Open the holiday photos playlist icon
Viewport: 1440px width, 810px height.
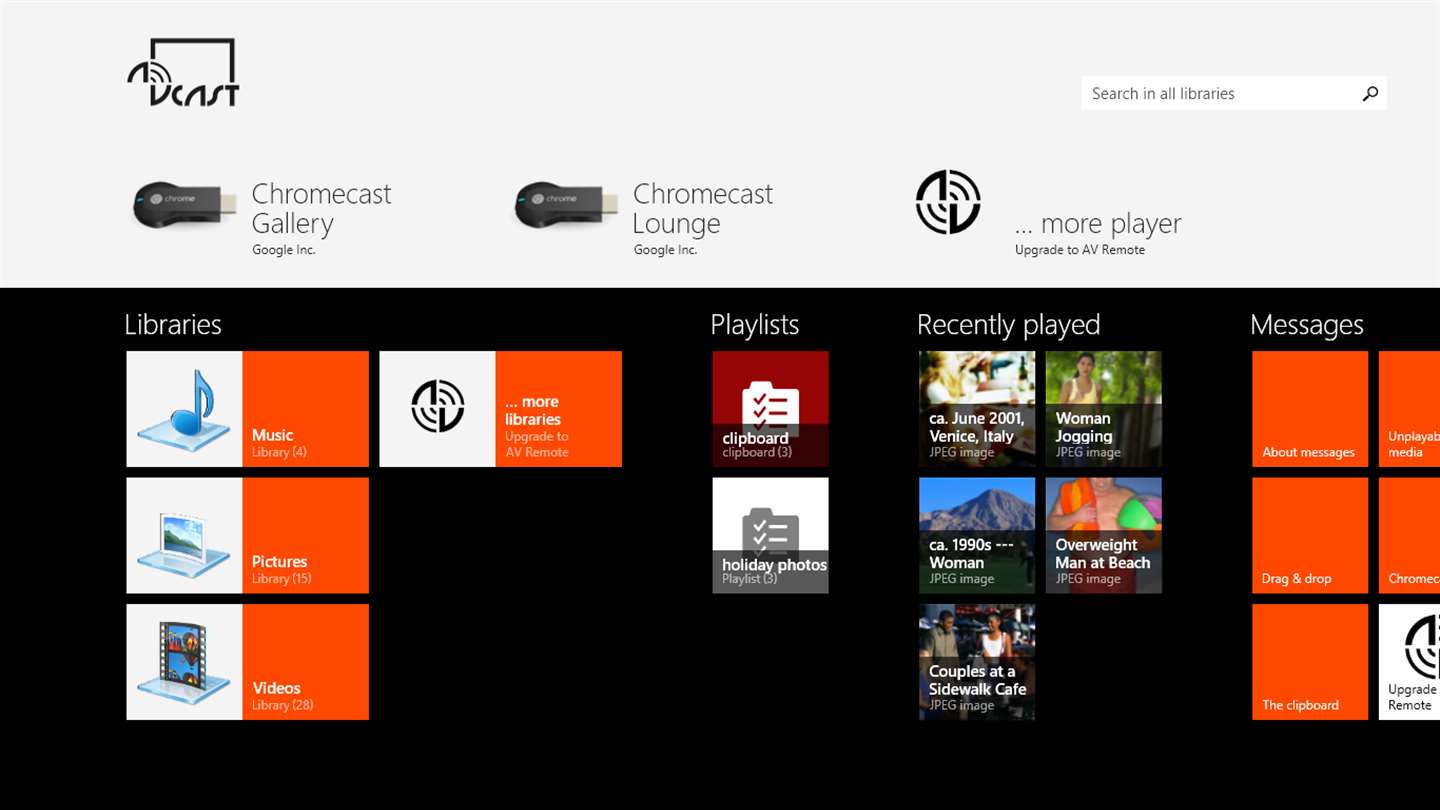(x=770, y=535)
